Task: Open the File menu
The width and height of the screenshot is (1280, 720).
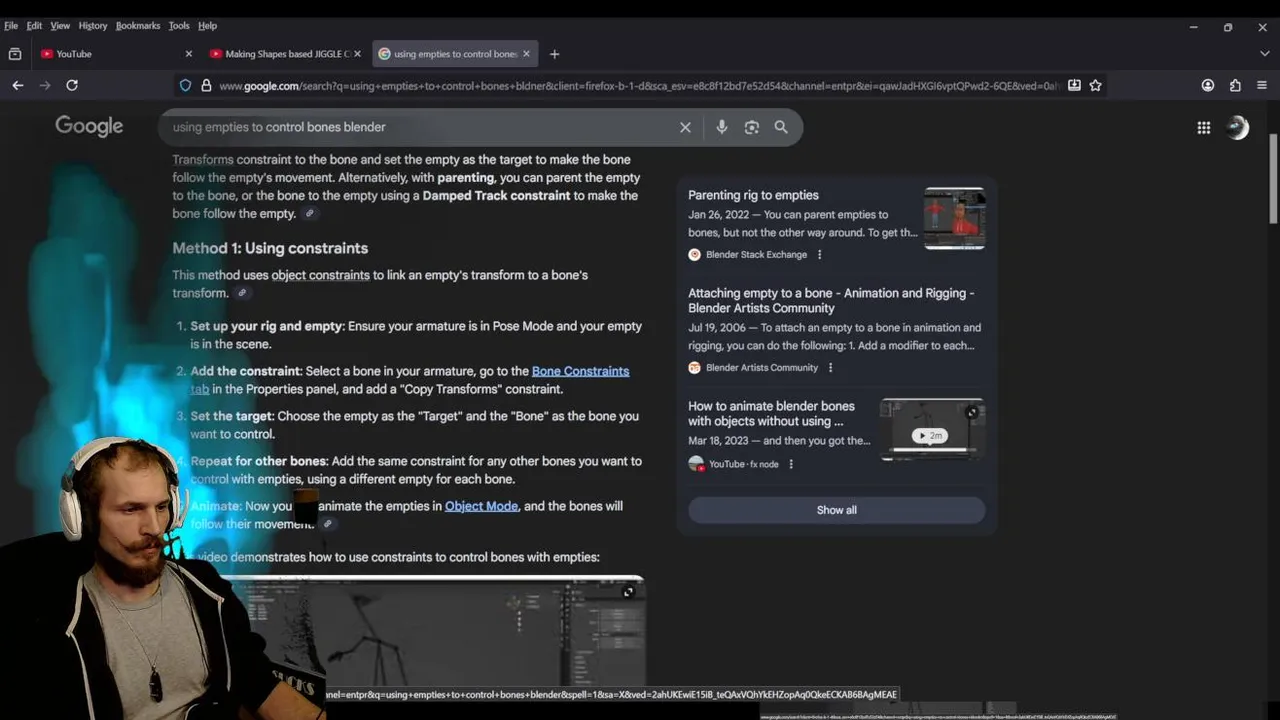Action: [11, 26]
